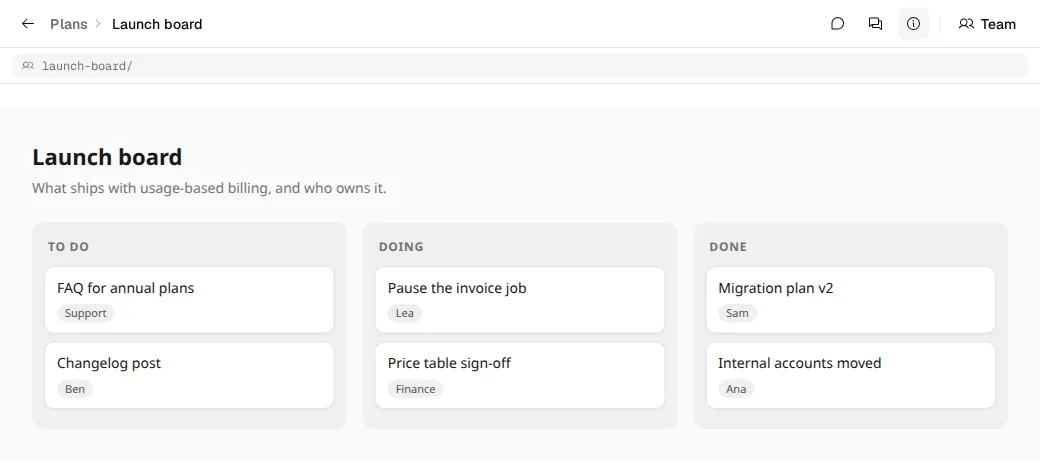The image size is (1040, 470).
Task: Click the DONE column header
Action: (728, 247)
